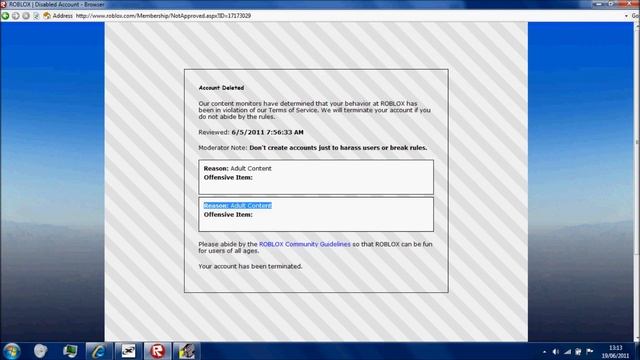Close the ROBLOX browser window
The image size is (640, 360).
630,4
